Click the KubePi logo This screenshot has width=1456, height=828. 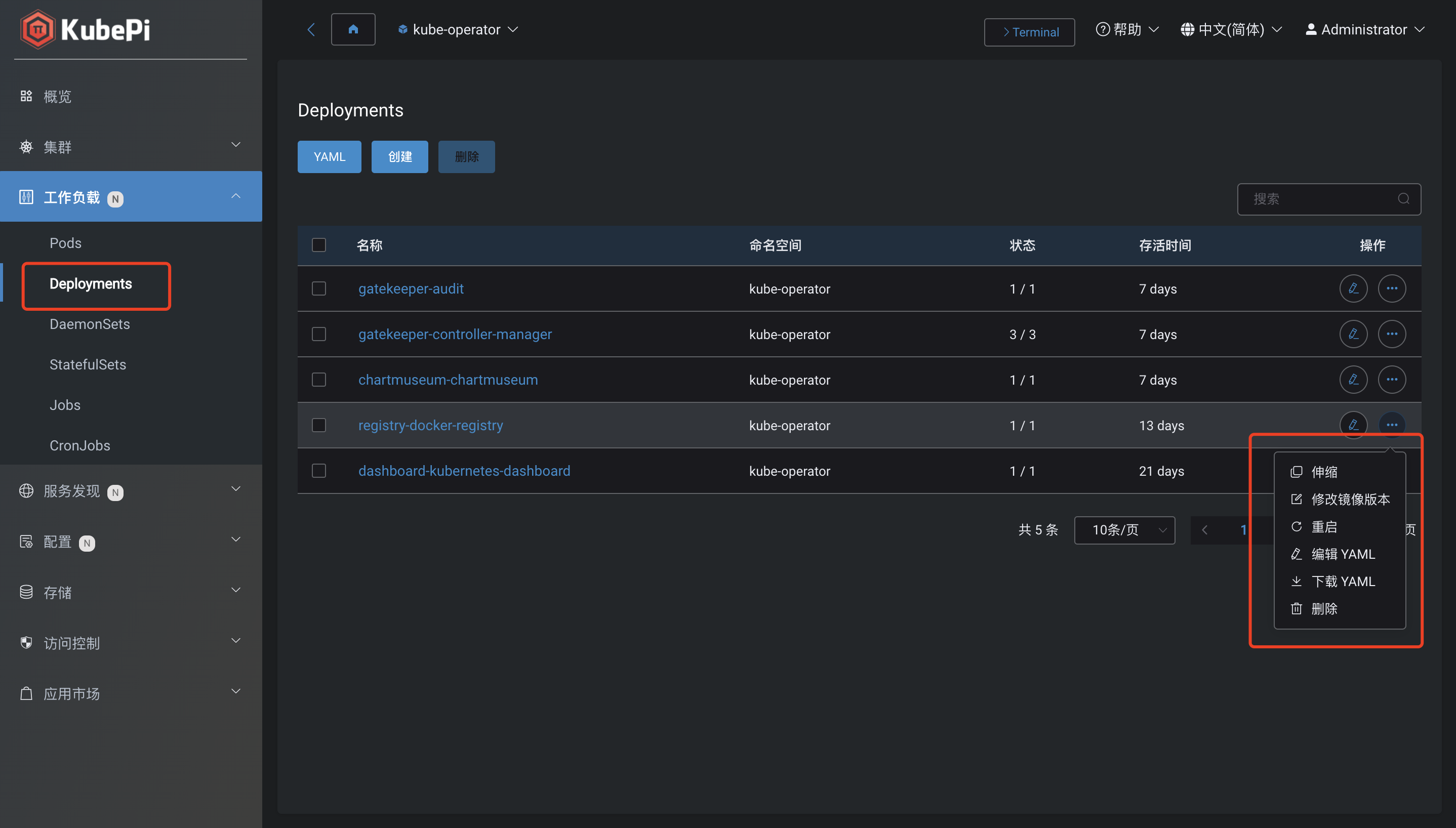pos(86,29)
